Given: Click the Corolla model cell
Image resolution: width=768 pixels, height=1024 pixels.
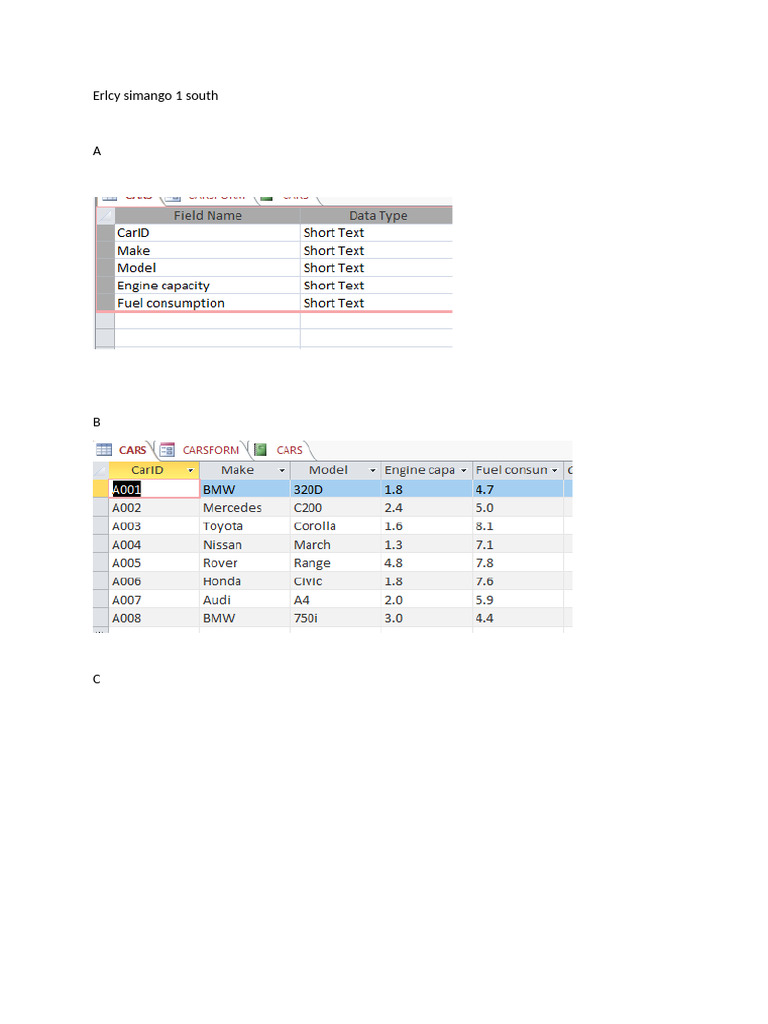Looking at the screenshot, I should [336, 526].
